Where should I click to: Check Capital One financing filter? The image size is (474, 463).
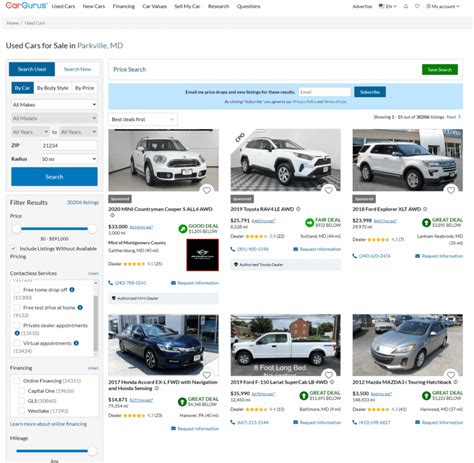click(21, 391)
